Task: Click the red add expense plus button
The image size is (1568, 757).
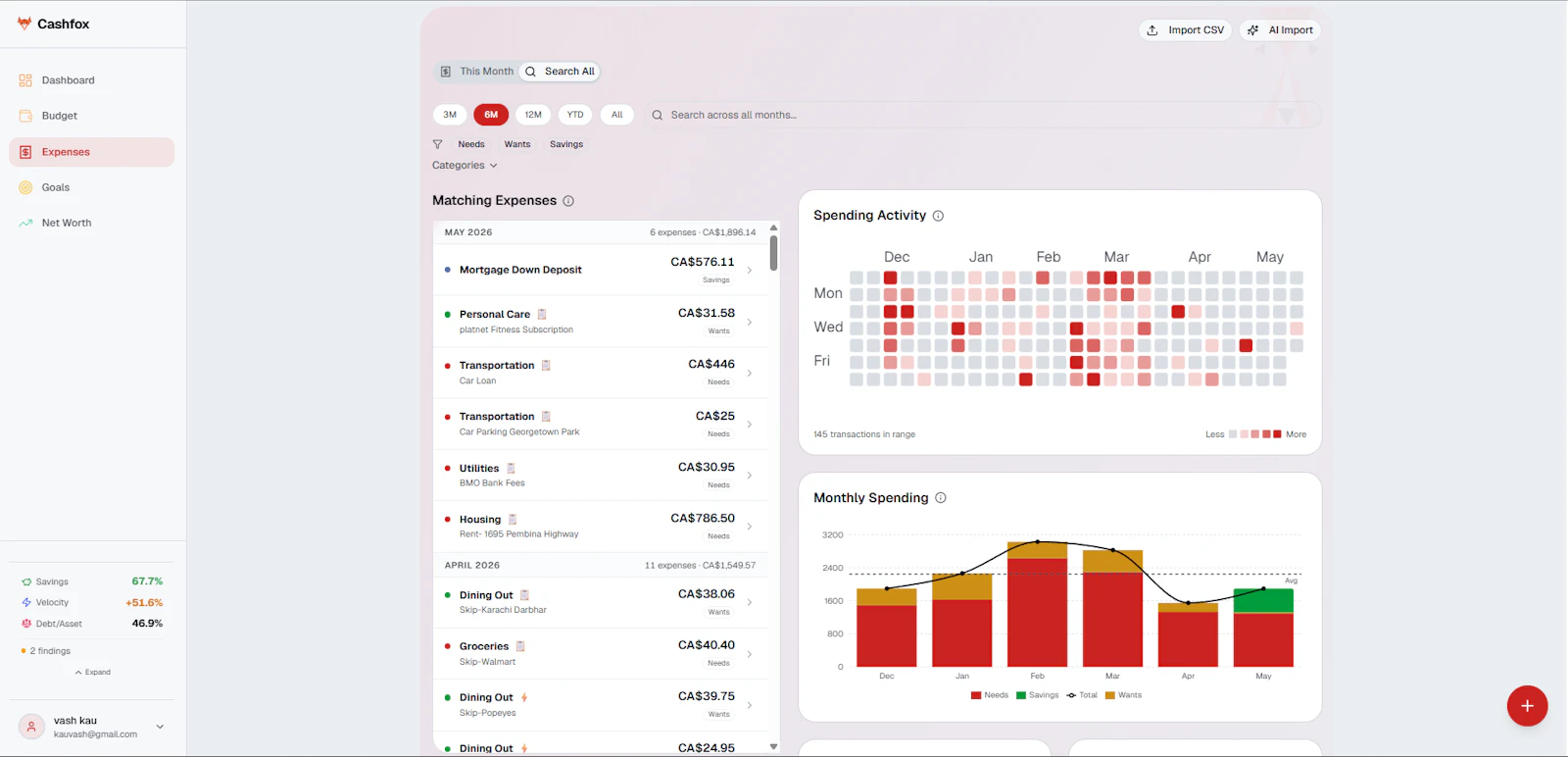Action: (1527, 706)
